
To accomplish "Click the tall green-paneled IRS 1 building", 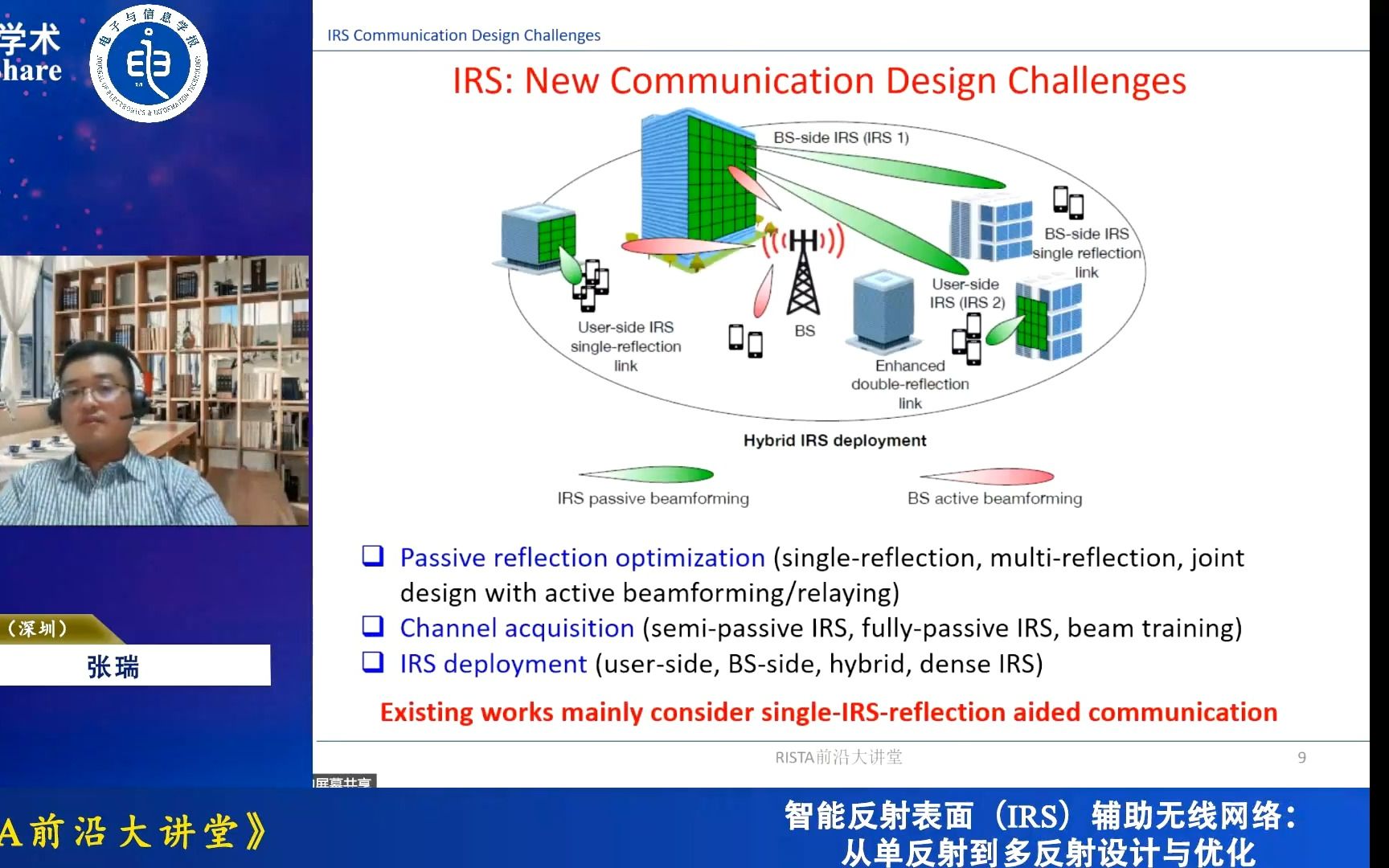I will coord(698,180).
